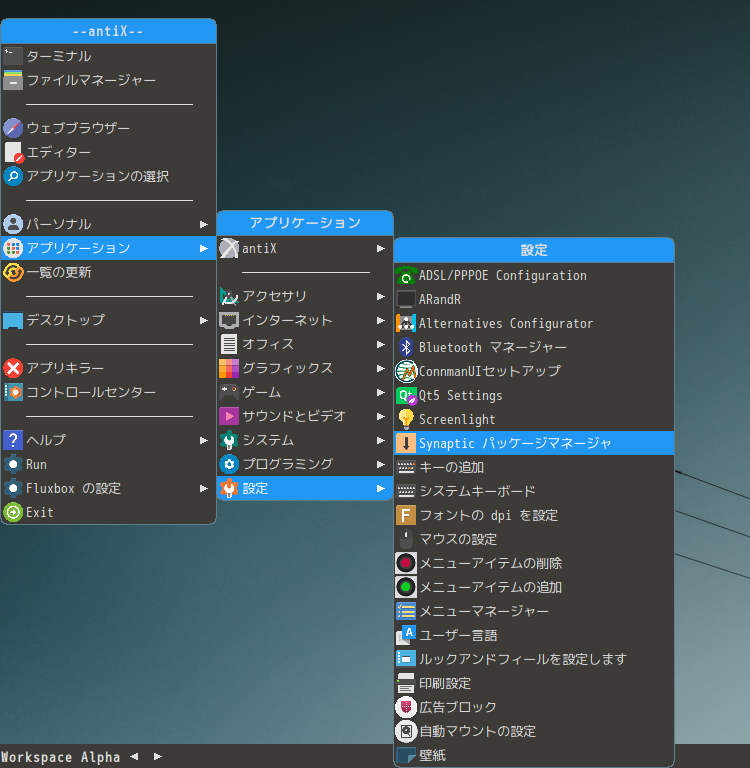The image size is (750, 768).
Task: Click the green Exit icon
Action: pos(13,512)
